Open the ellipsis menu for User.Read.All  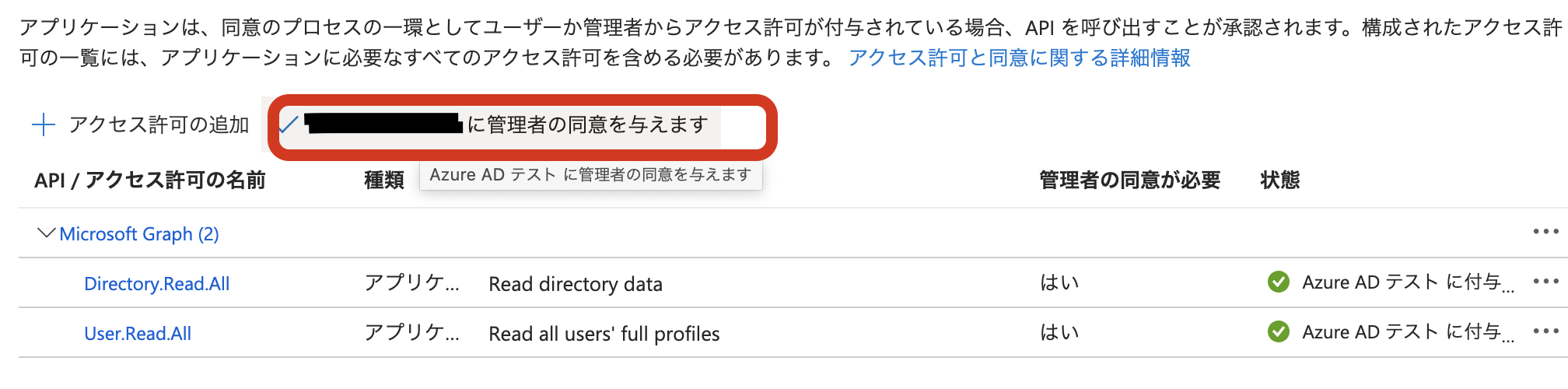[x=1545, y=331]
